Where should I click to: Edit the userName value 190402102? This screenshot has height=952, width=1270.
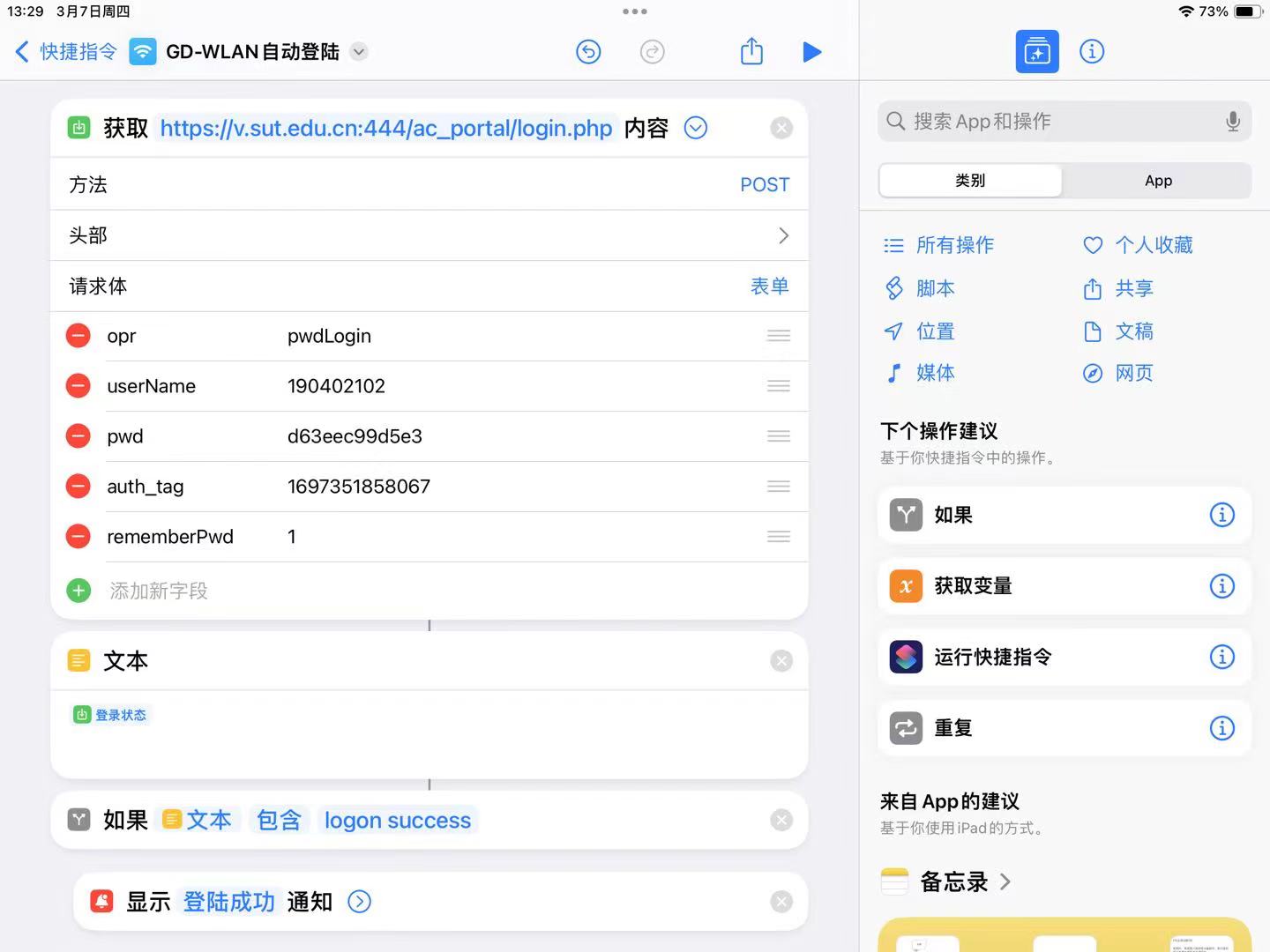point(336,386)
